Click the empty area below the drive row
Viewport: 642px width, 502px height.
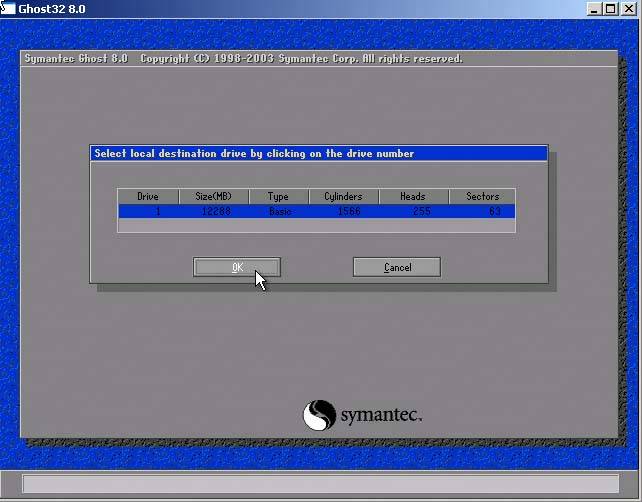(316, 225)
